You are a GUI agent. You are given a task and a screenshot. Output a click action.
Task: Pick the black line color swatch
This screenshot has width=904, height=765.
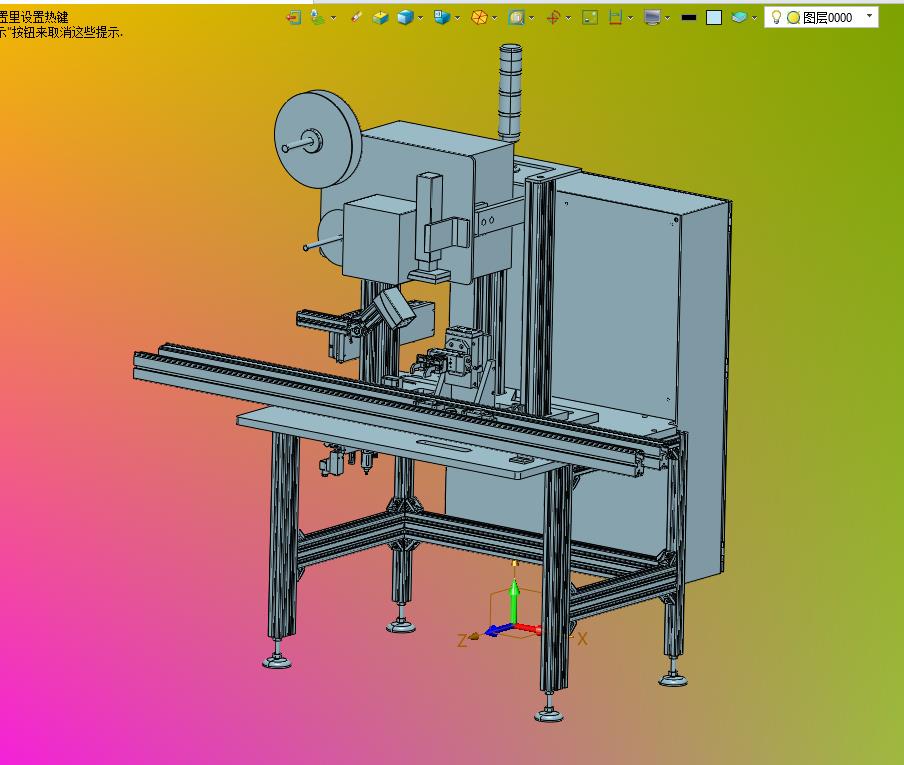tap(689, 18)
